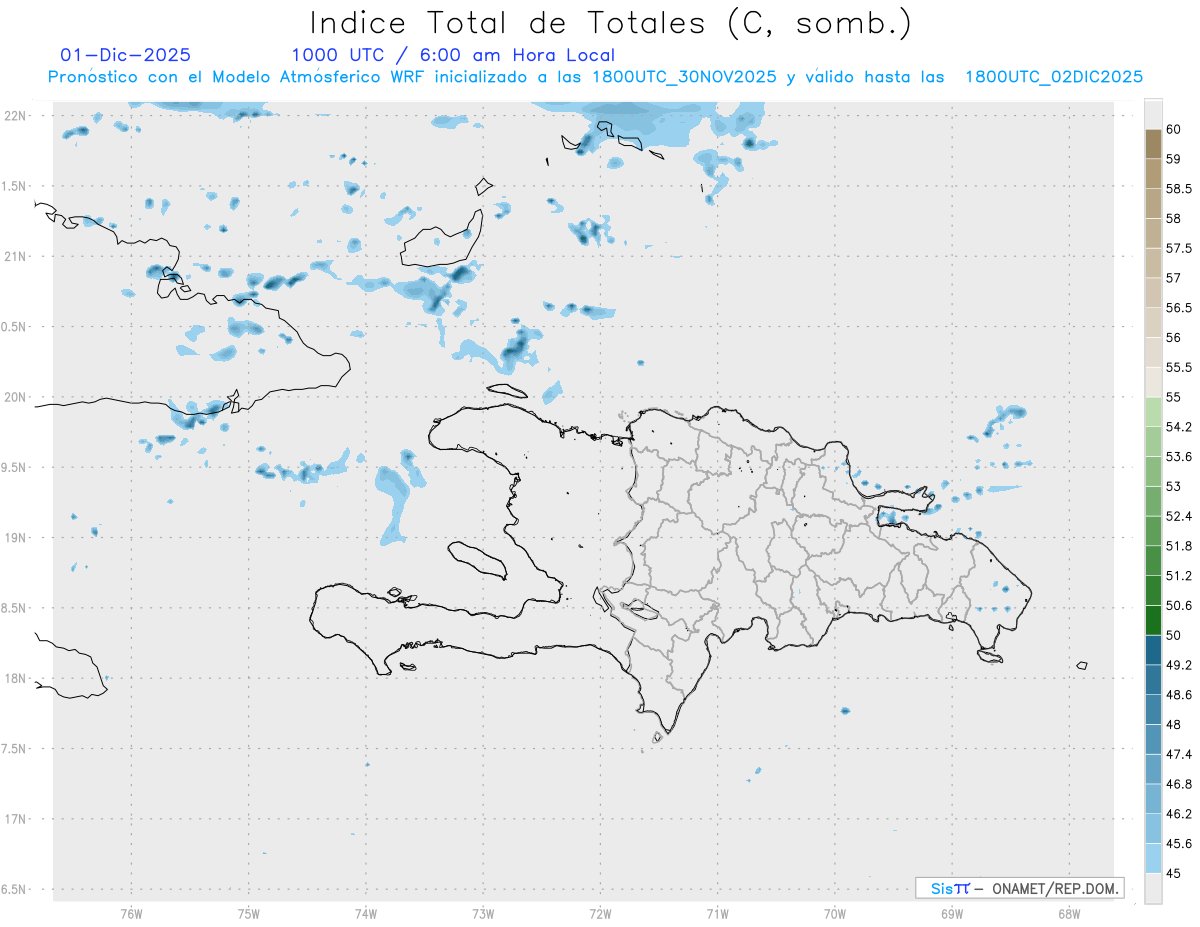
Task: Click the colorbar value '46.2'
Action: point(1178,814)
